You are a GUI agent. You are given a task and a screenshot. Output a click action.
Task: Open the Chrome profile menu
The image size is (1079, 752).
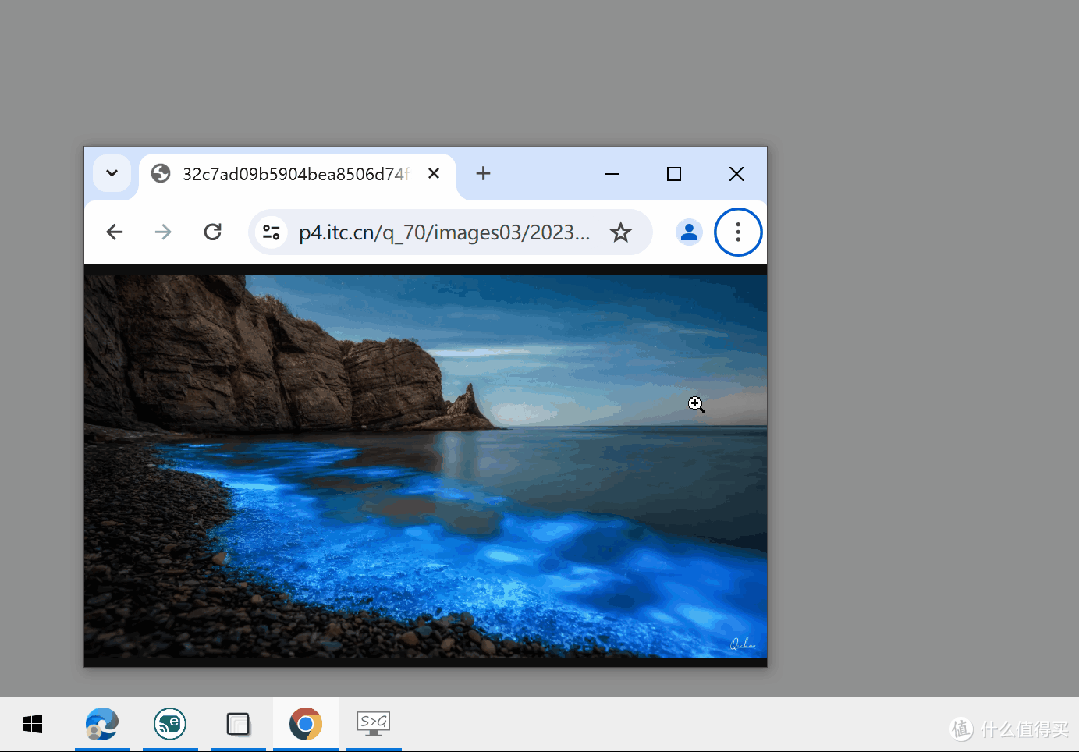pyautogui.click(x=689, y=233)
